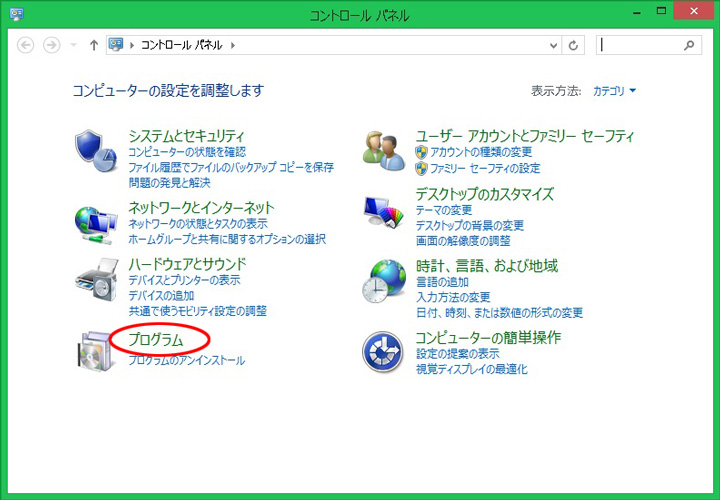Click the shield icon beside ファミリー セーフティの設定

pos(421,169)
